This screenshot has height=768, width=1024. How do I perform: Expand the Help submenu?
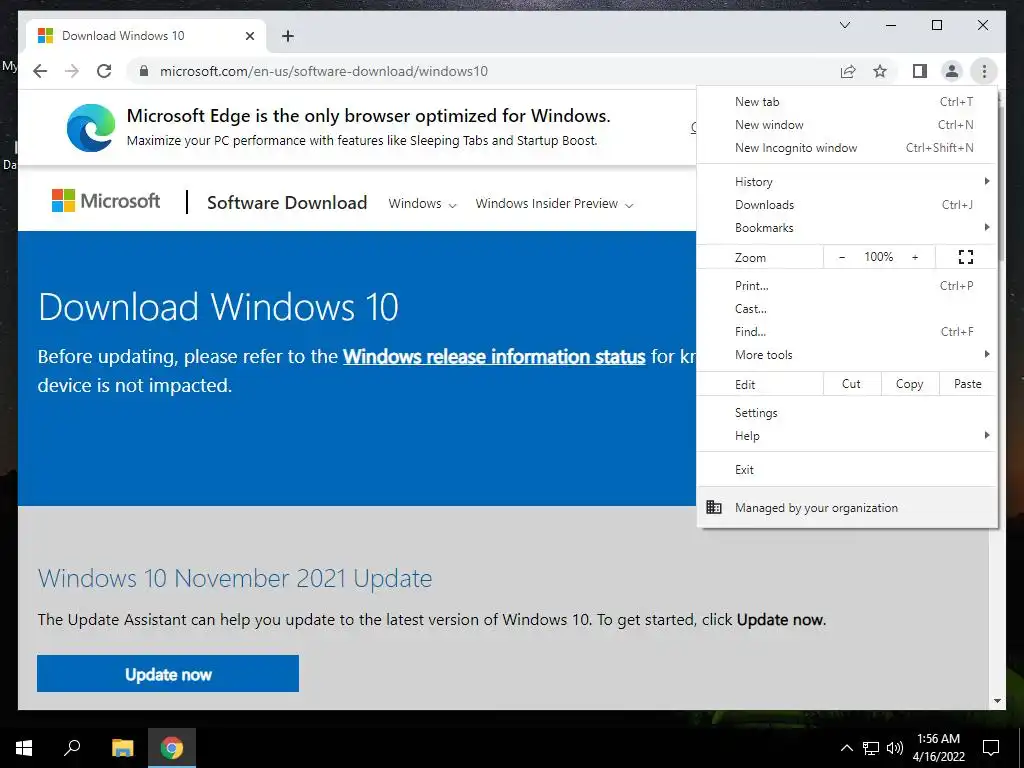point(846,436)
